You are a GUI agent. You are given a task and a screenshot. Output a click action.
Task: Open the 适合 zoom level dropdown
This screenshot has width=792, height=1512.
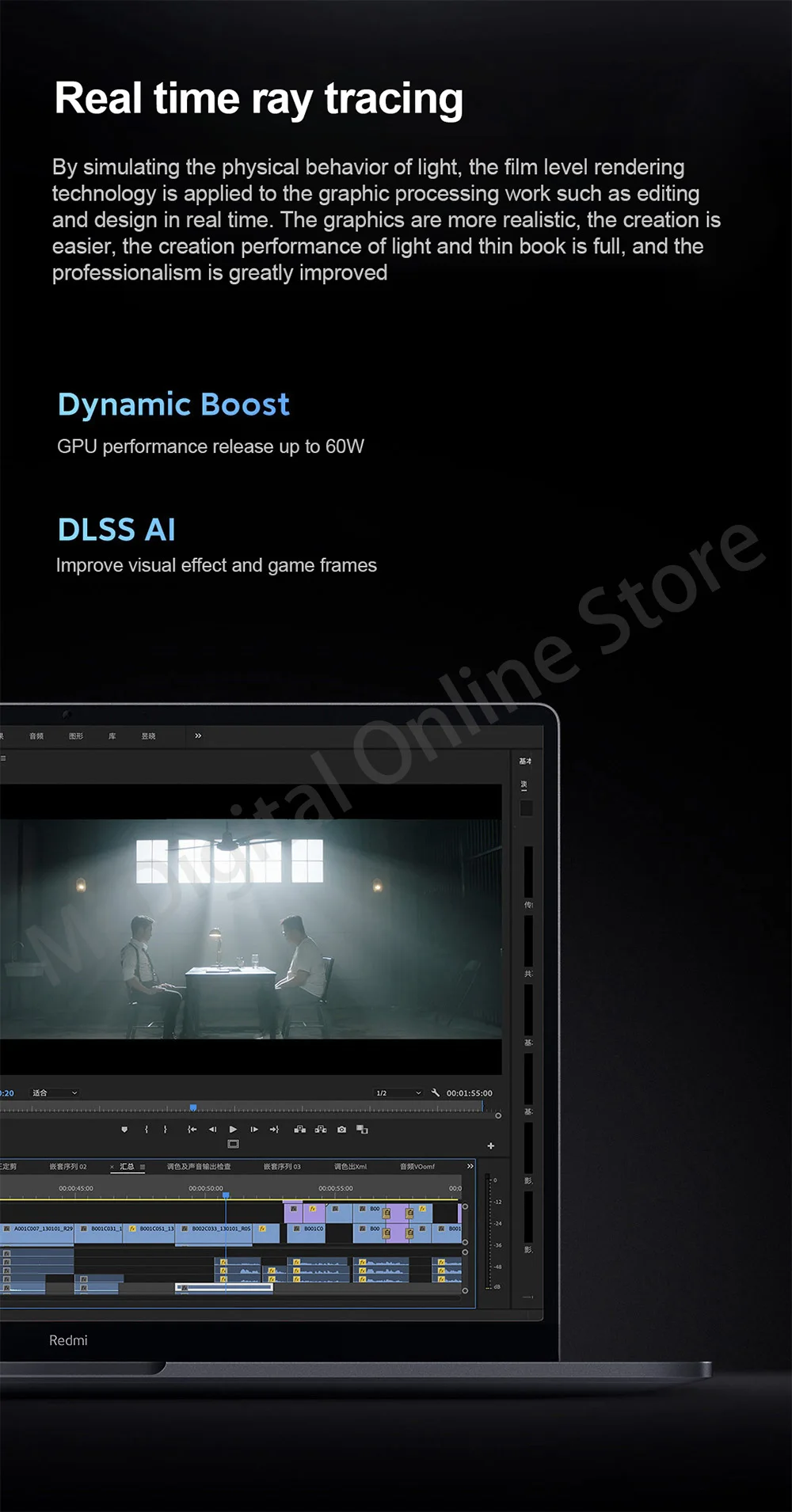pyautogui.click(x=55, y=1092)
